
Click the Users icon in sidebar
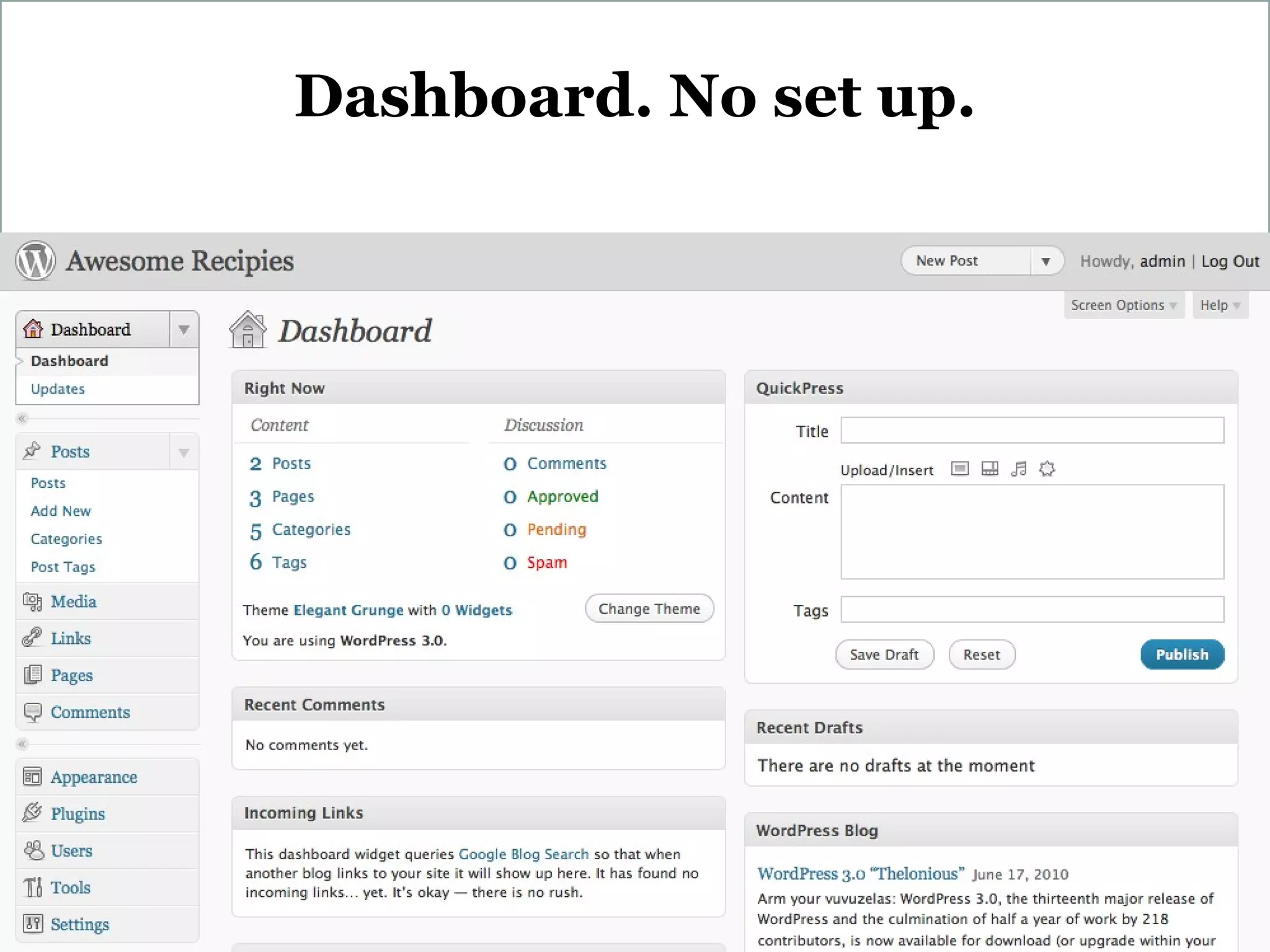(33, 850)
